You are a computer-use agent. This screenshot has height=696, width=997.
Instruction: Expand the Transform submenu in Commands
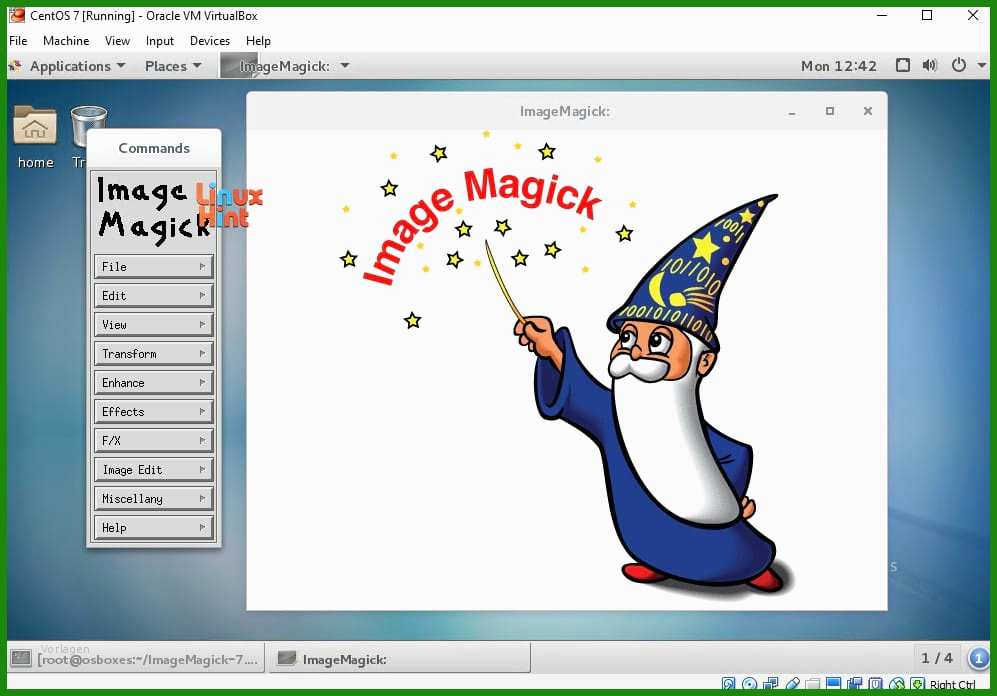click(x=154, y=354)
